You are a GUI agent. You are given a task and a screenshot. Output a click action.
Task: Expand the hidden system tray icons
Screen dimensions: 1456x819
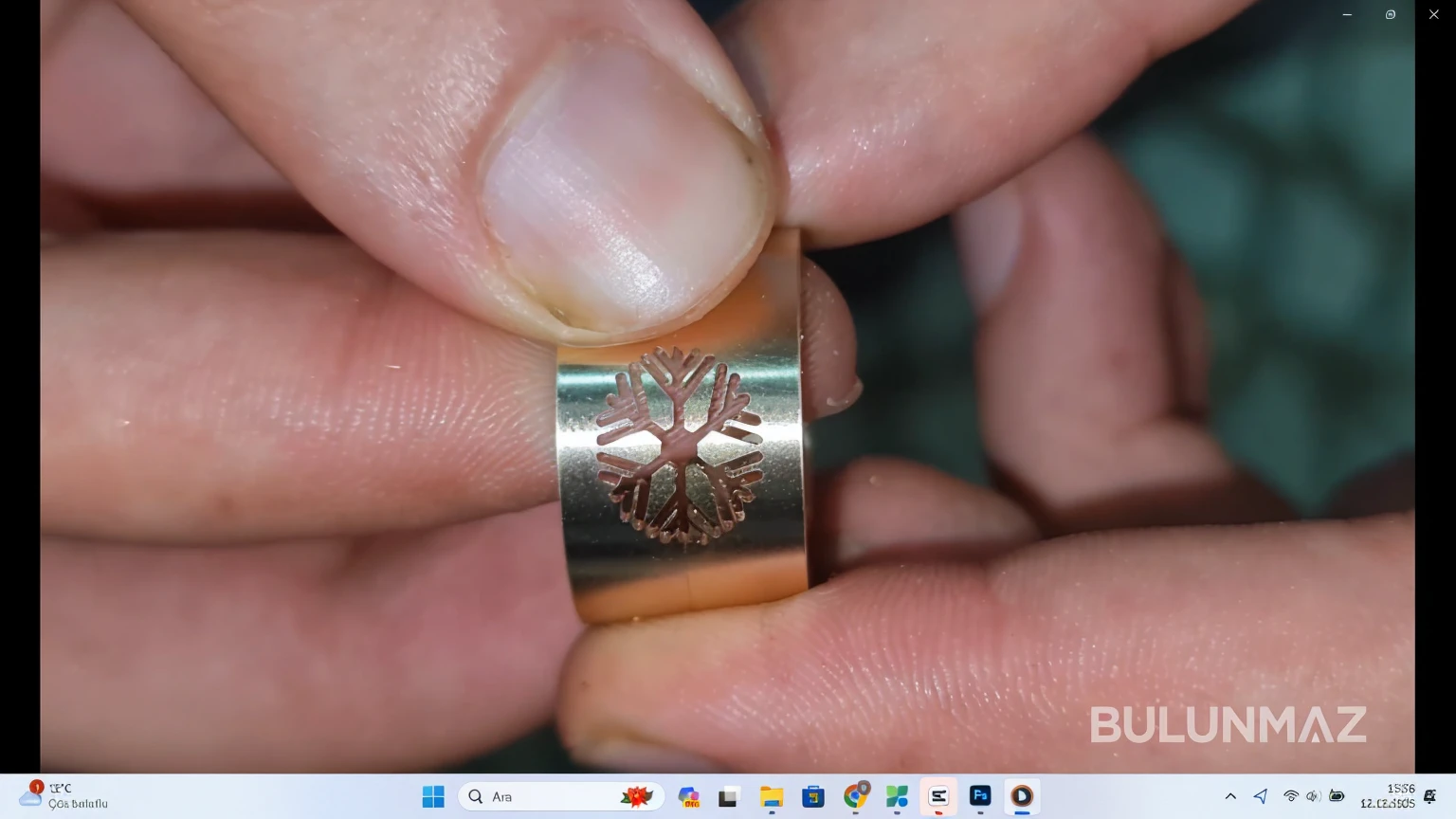pyautogui.click(x=1230, y=796)
